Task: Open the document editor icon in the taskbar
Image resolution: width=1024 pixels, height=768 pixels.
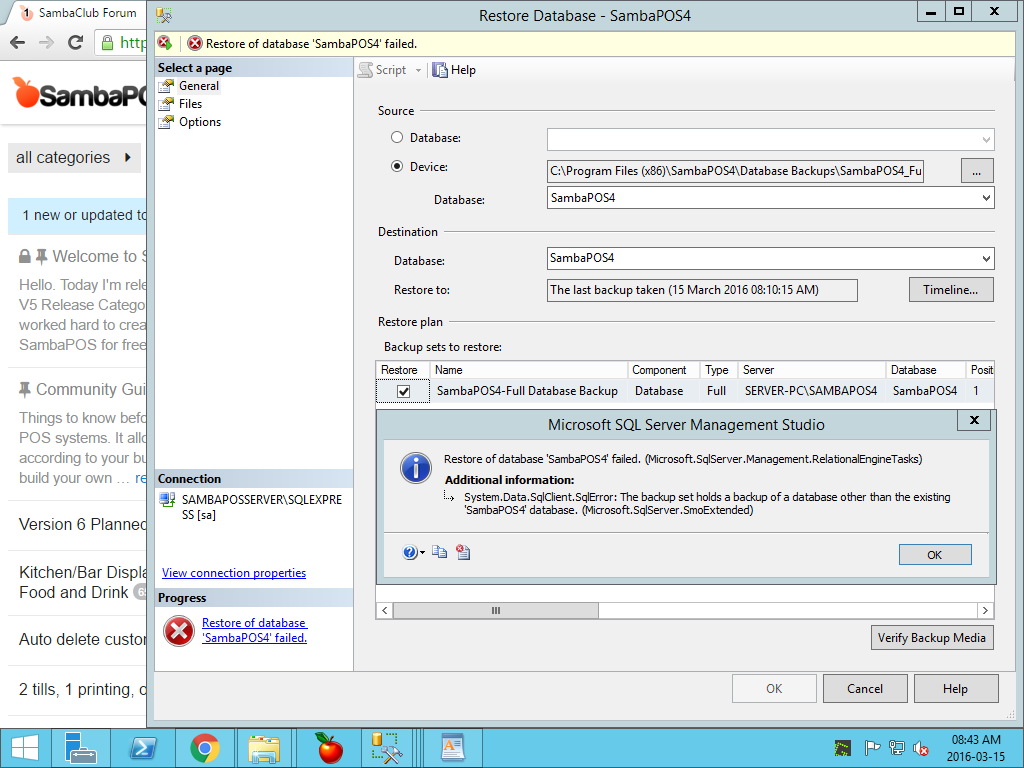Action: [x=453, y=748]
